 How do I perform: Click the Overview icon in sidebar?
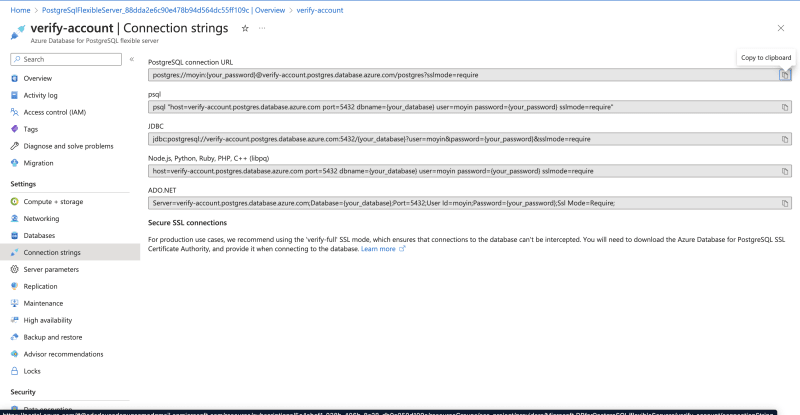pyautogui.click(x=14, y=79)
